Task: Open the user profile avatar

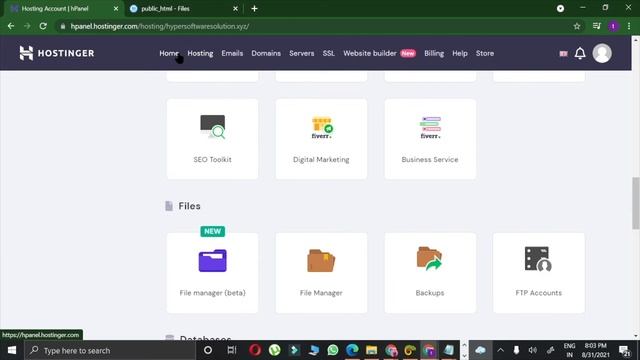Action: click(602, 53)
